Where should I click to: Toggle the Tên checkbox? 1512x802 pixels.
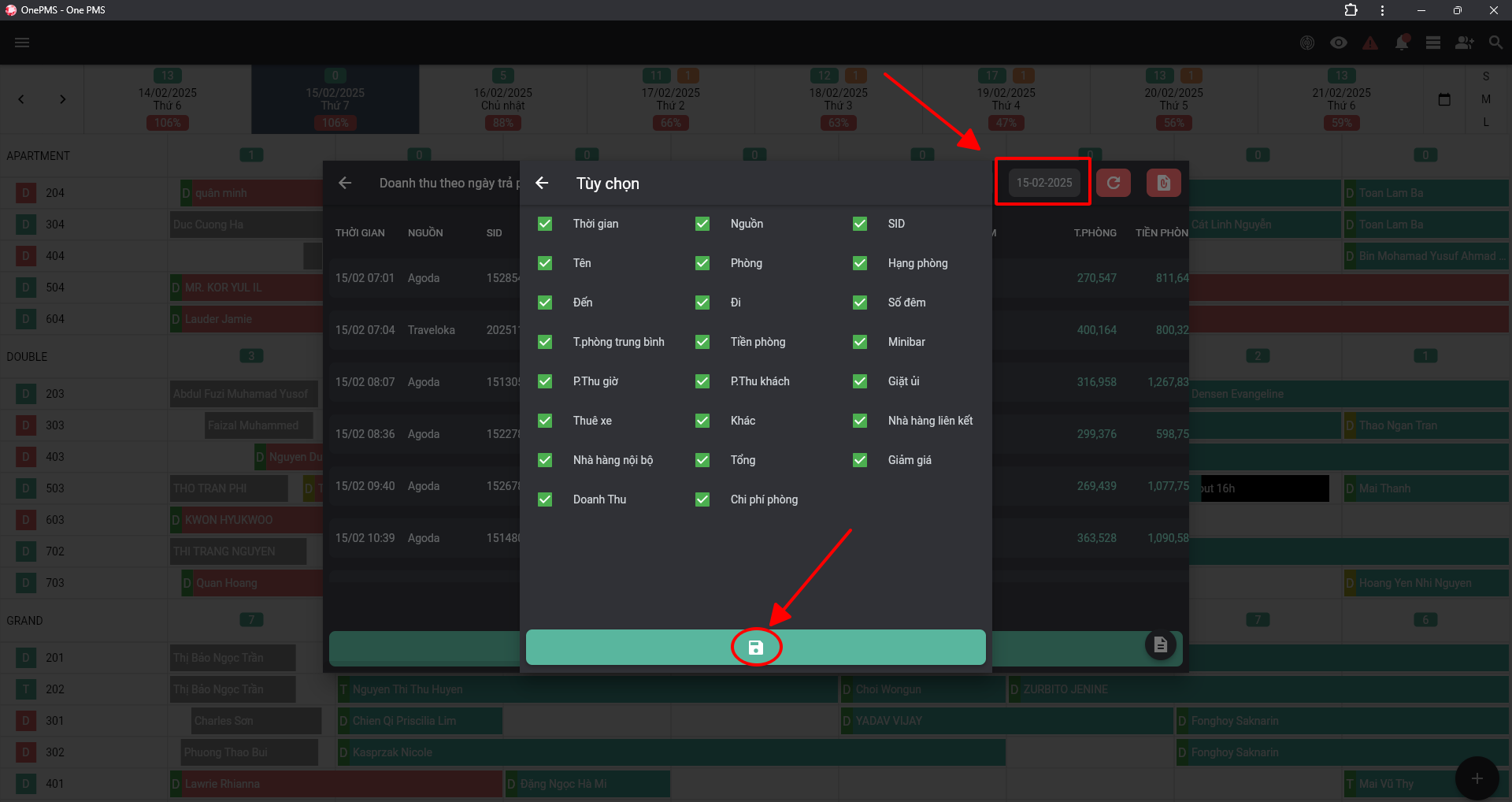point(545,263)
